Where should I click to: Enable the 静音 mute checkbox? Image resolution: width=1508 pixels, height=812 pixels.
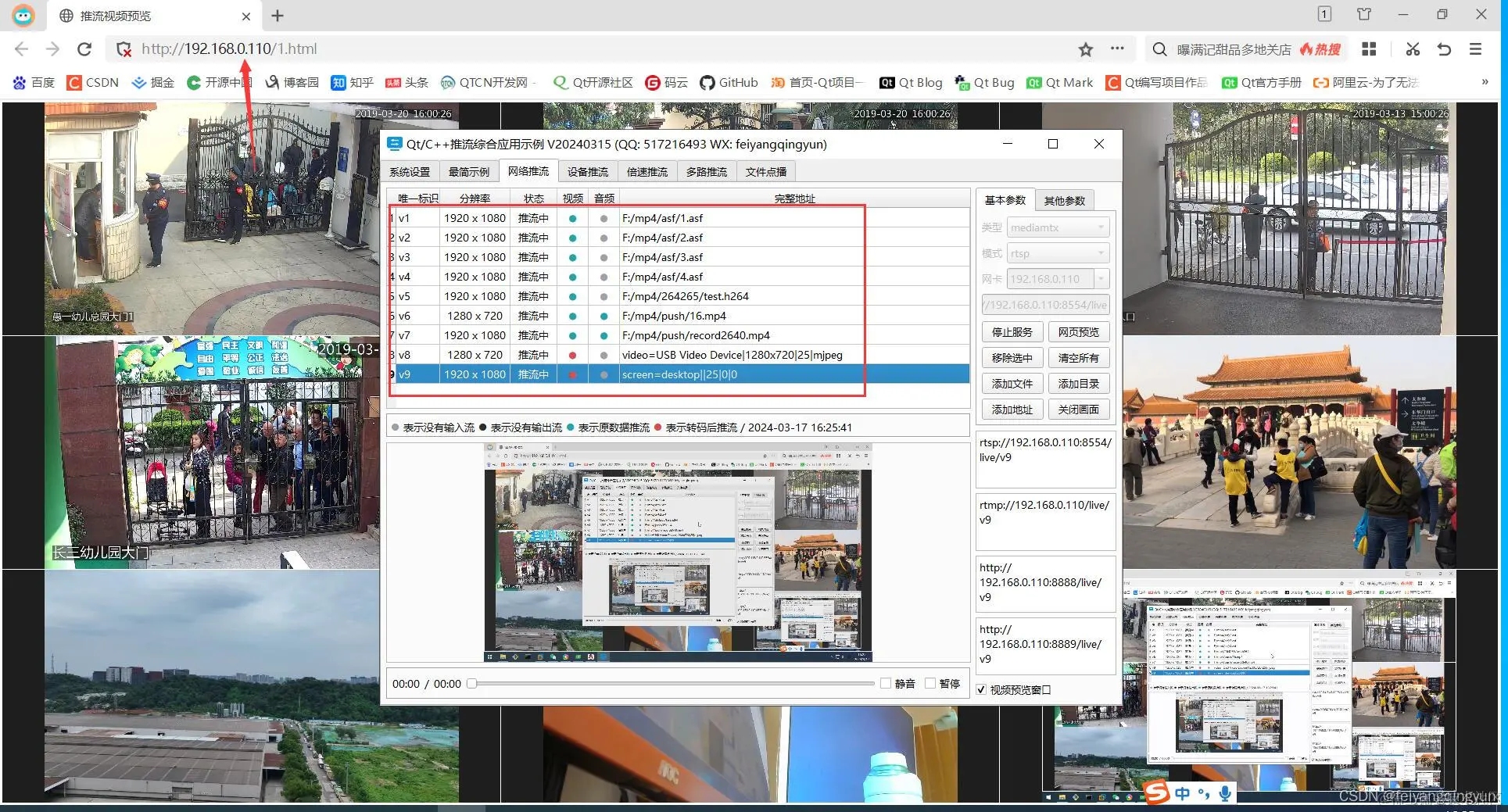coord(886,683)
